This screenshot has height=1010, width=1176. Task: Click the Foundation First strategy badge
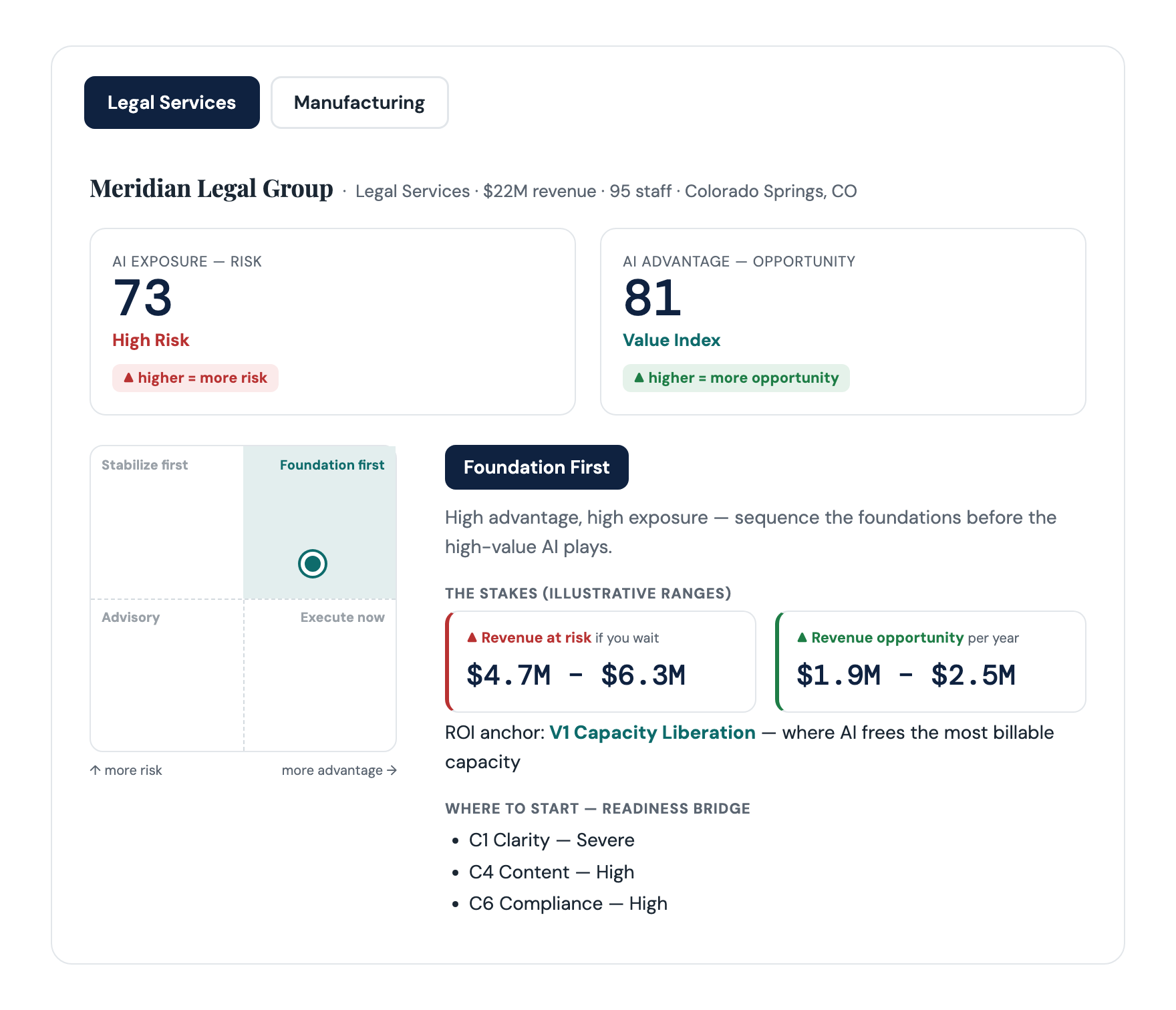537,467
